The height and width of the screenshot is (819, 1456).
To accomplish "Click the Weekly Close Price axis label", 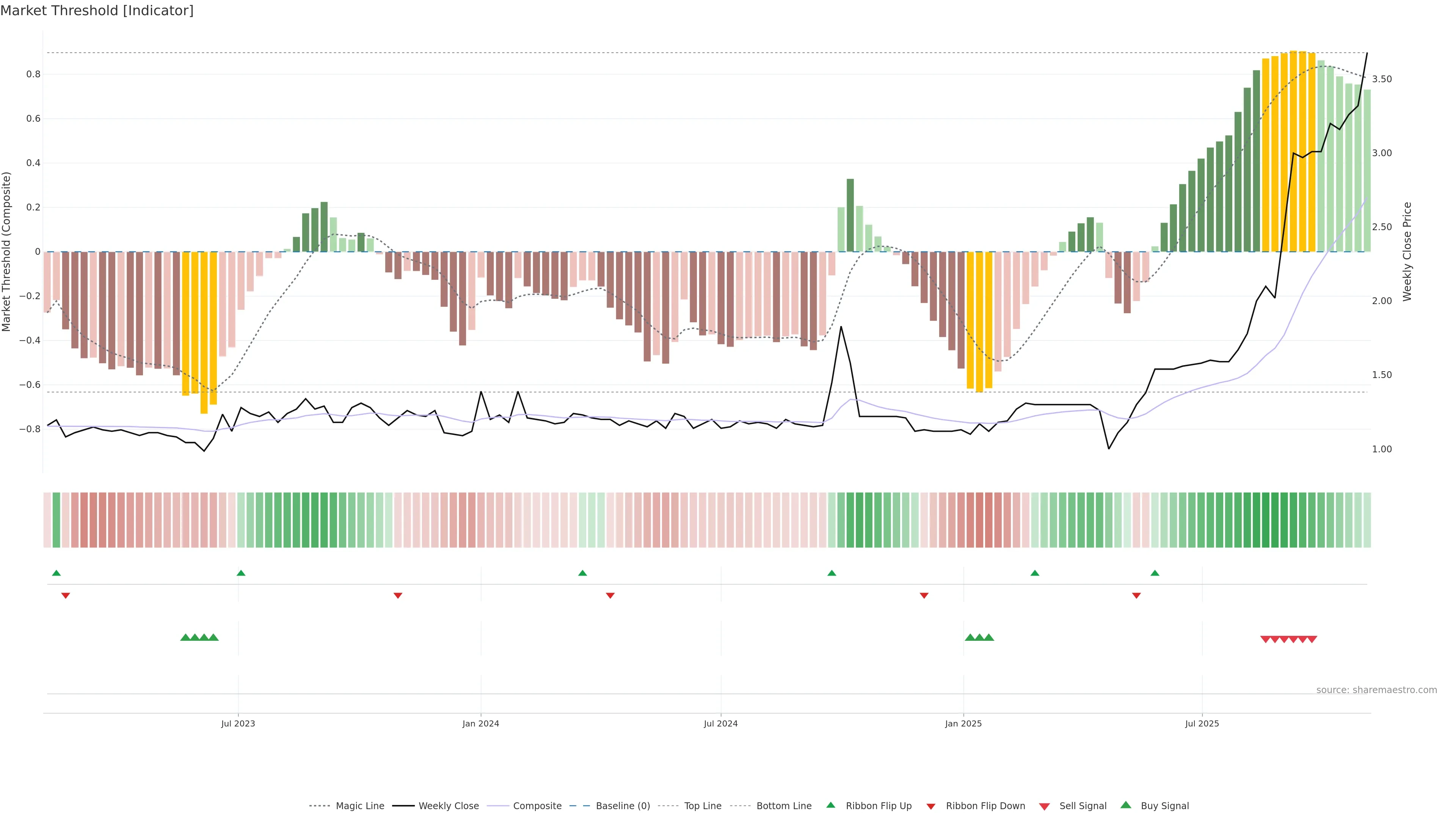I will [x=1407, y=251].
